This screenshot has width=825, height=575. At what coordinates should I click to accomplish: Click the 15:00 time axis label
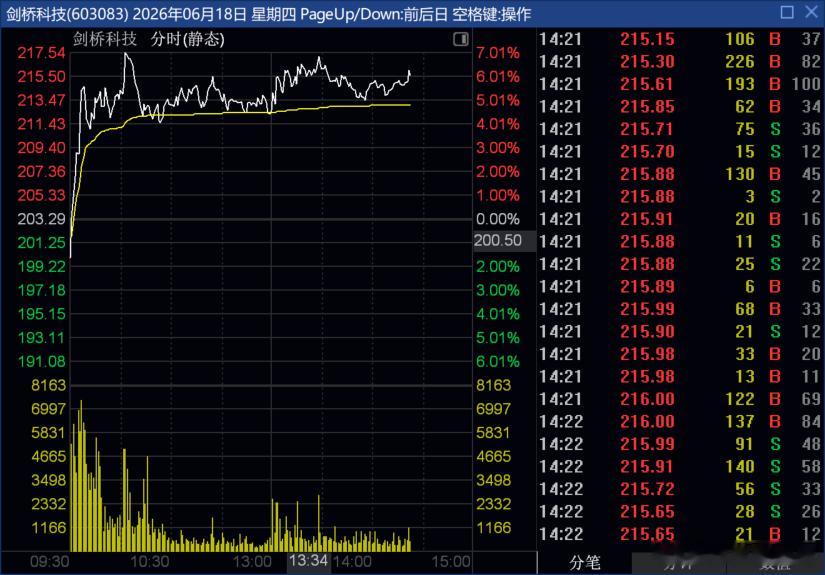pyautogui.click(x=450, y=562)
